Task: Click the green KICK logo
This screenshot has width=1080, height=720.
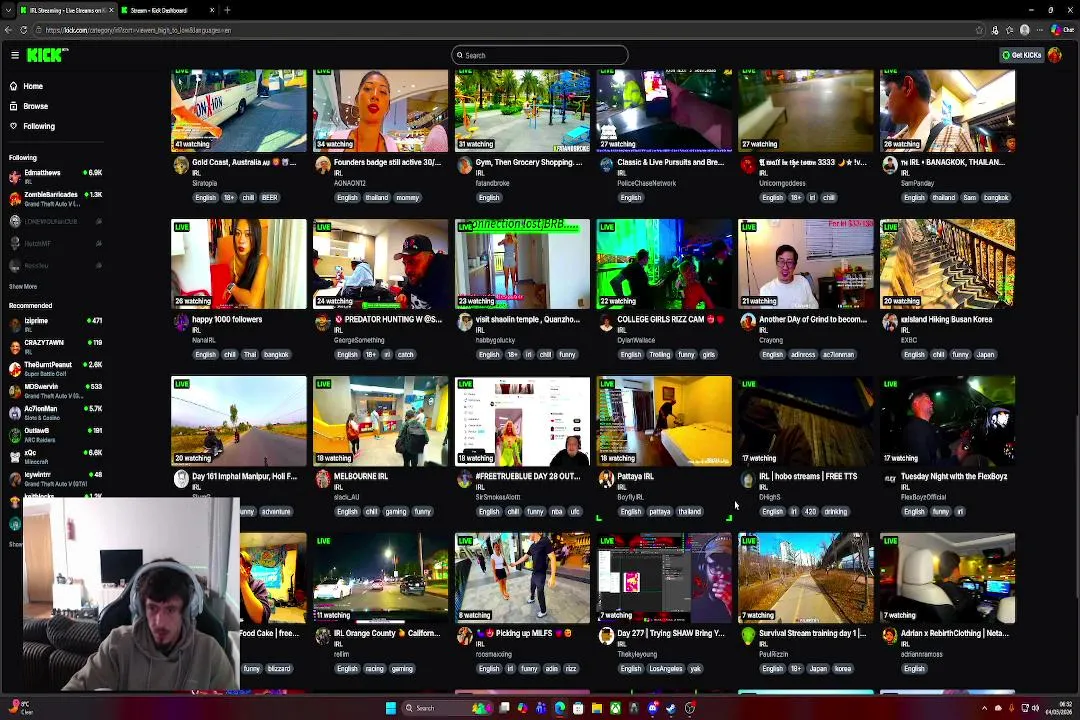Action: click(x=45, y=55)
